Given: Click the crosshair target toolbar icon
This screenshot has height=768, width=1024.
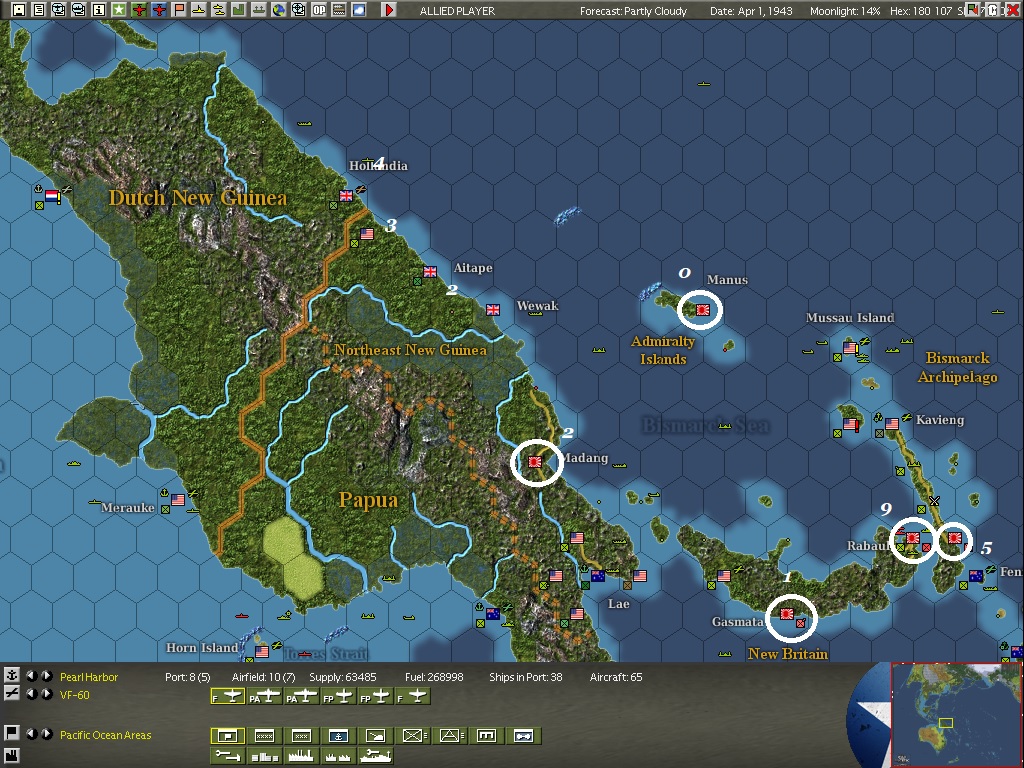Looking at the screenshot, I should click(x=298, y=9).
